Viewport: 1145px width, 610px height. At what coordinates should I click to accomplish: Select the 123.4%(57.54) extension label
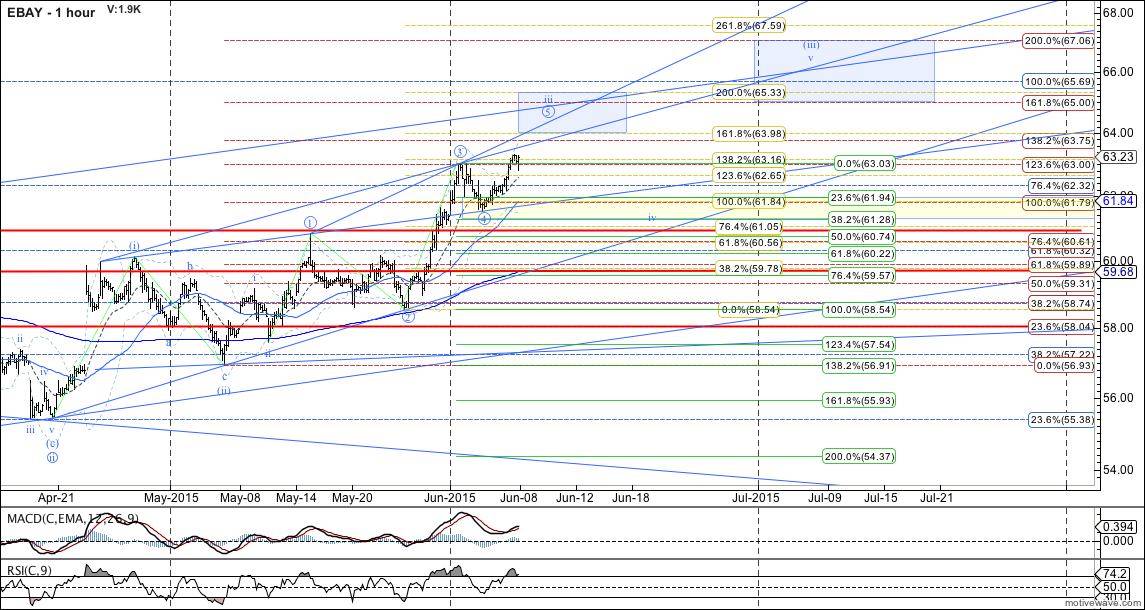tap(859, 343)
